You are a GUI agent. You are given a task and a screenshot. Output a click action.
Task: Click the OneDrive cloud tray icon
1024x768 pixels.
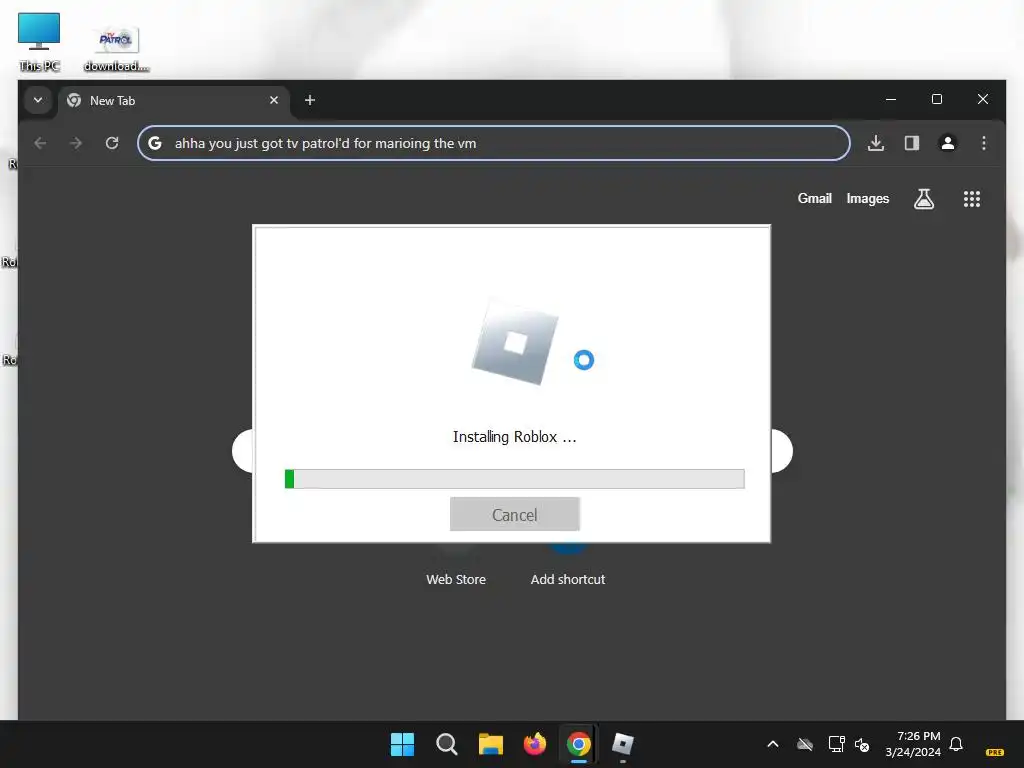tap(805, 744)
